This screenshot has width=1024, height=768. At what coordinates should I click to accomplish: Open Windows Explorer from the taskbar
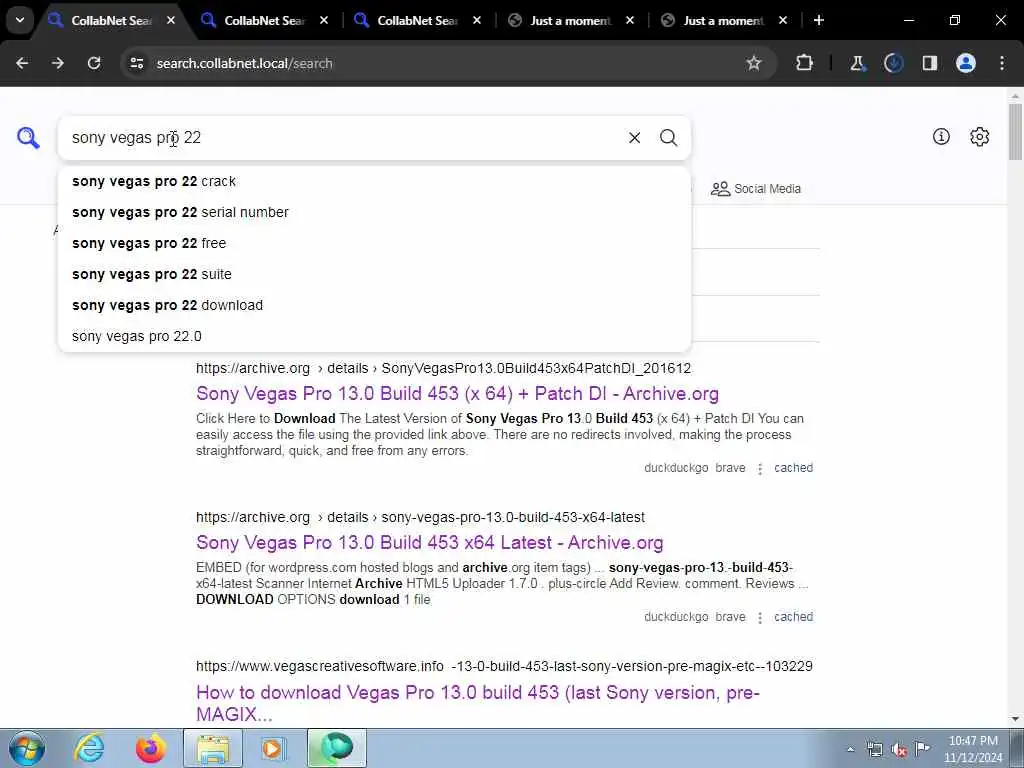click(x=213, y=749)
